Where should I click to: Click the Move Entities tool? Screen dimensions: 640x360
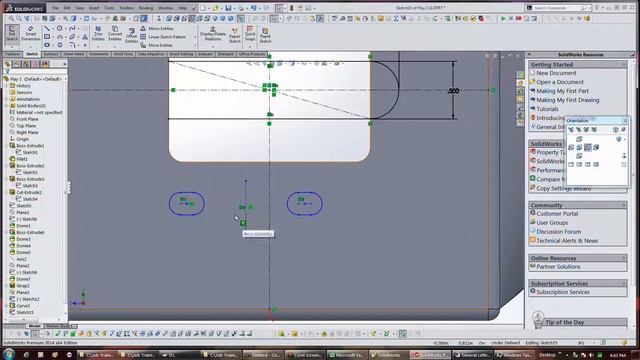pos(156,45)
